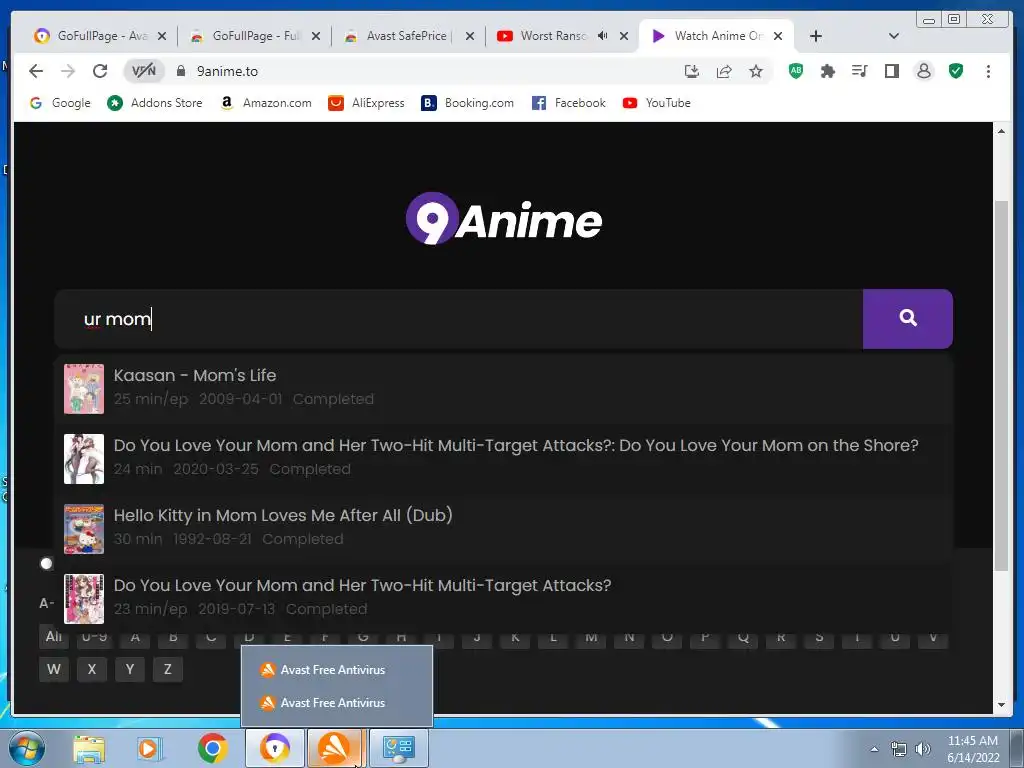Click the VPN badge in address bar
The image size is (1024, 768).
point(144,71)
